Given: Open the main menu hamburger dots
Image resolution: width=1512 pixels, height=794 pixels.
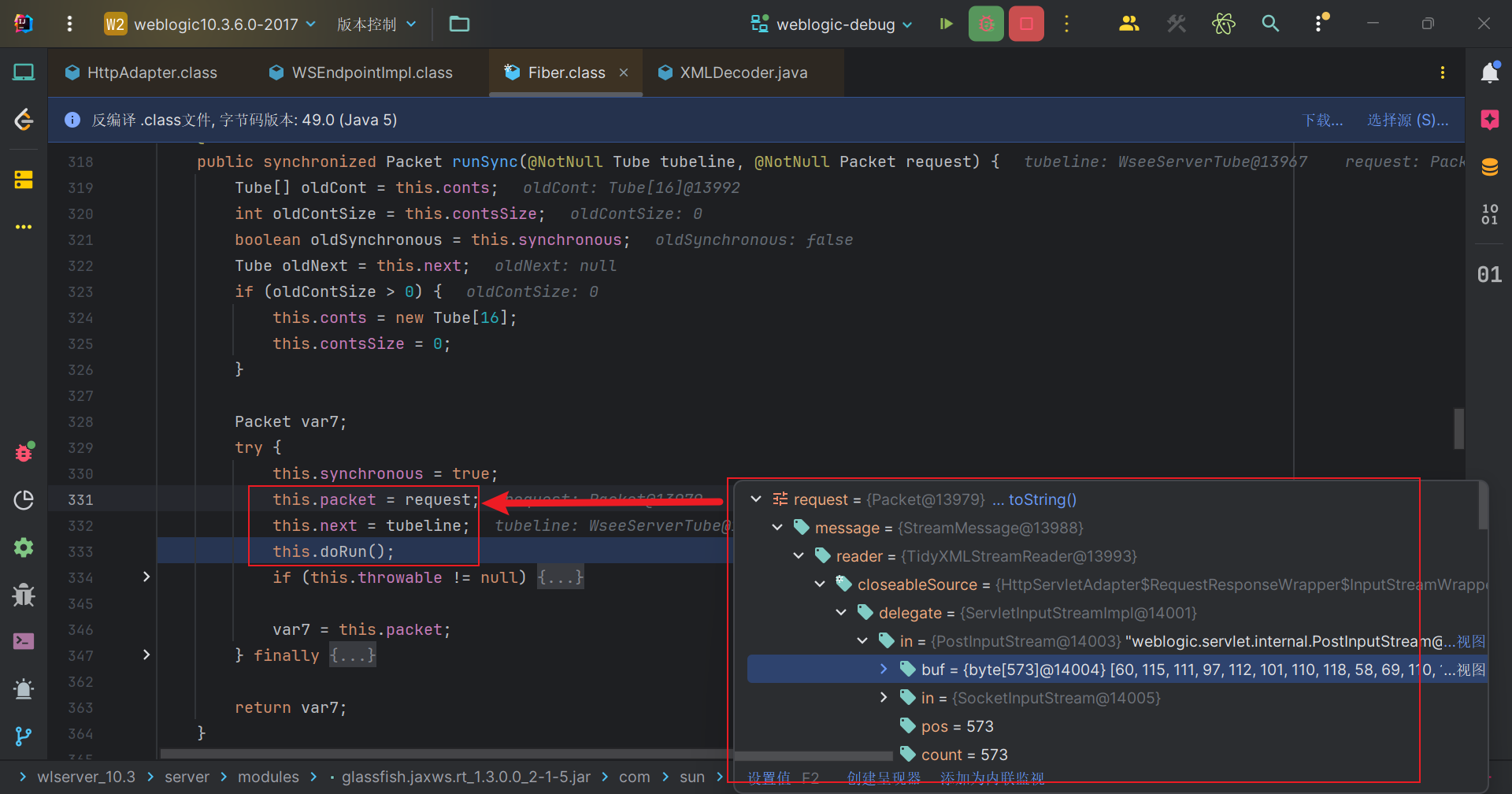Looking at the screenshot, I should [x=69, y=24].
